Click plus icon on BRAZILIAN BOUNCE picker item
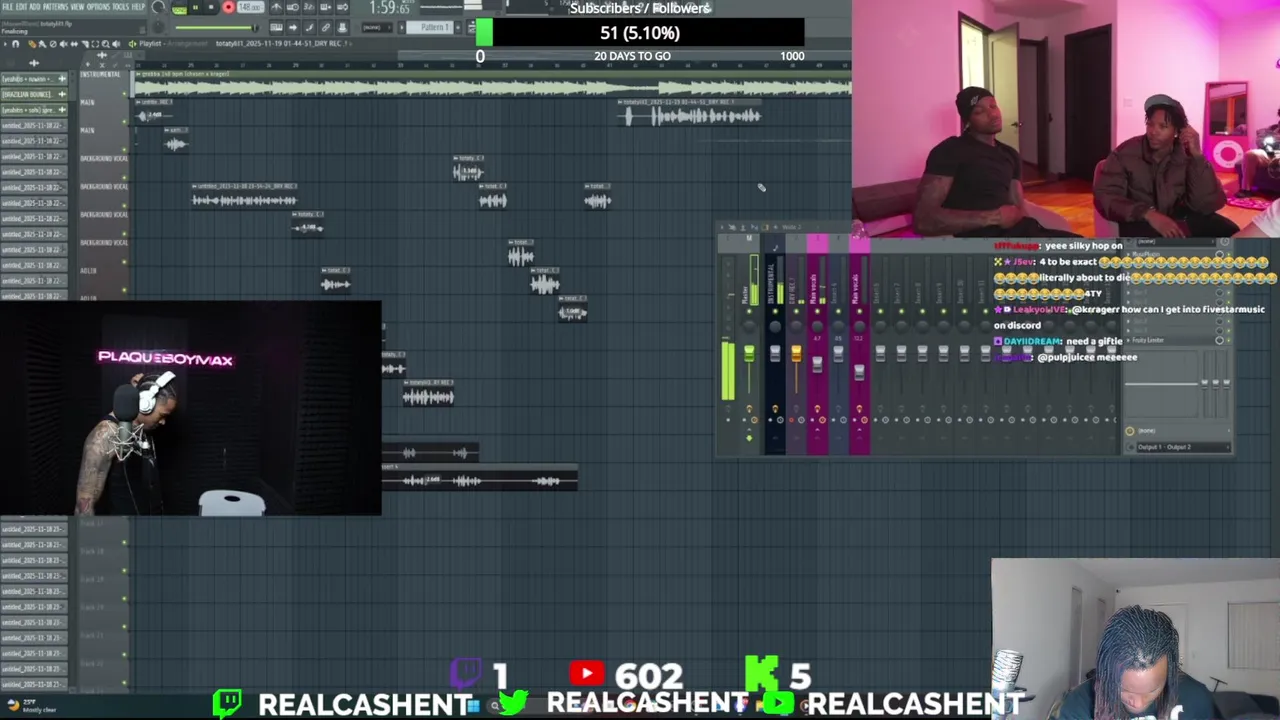Viewport: 1280px width, 720px height. pyautogui.click(x=62, y=94)
